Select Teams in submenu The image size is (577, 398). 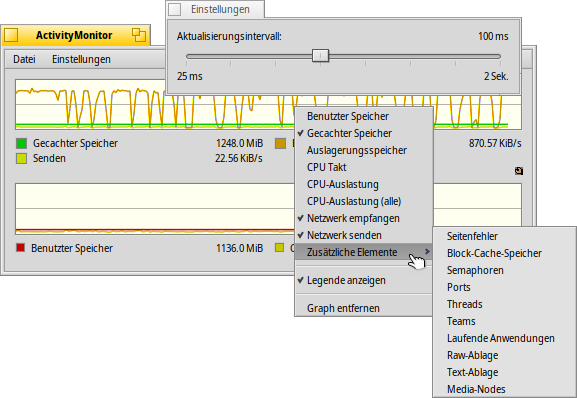point(504,321)
